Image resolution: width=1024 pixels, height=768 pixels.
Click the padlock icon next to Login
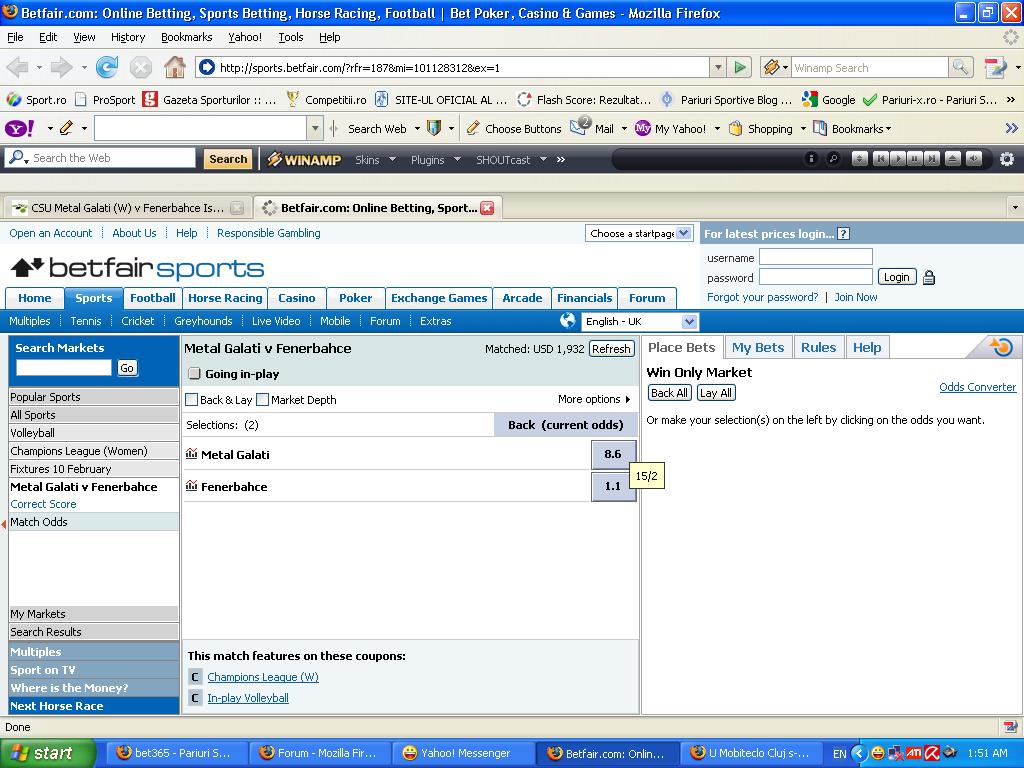(x=929, y=278)
